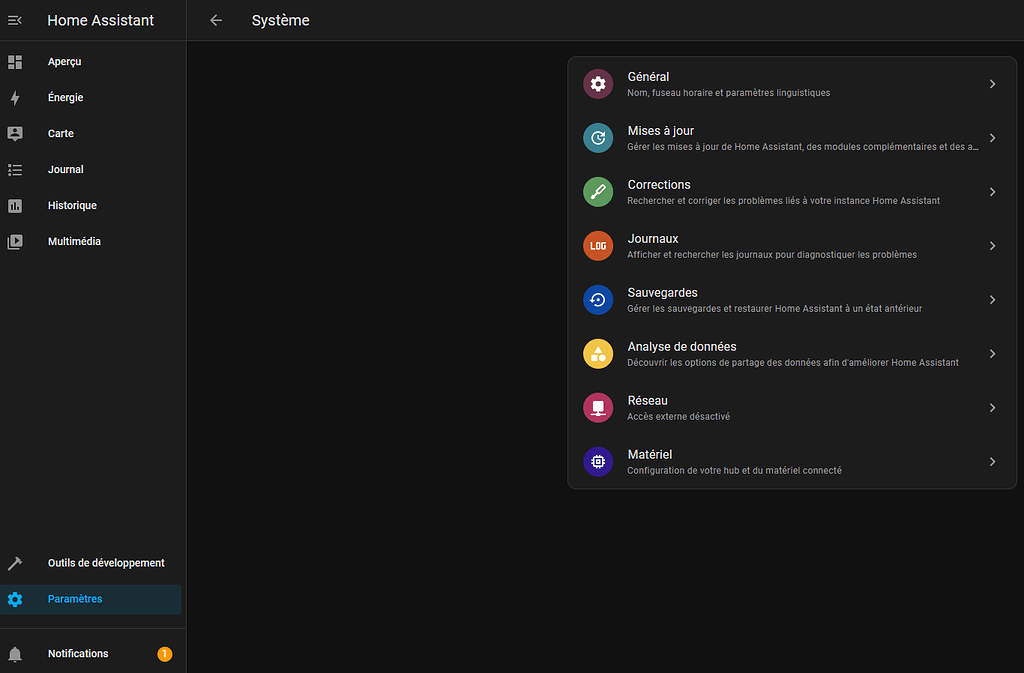Image resolution: width=1024 pixels, height=673 pixels.
Task: Click the orange notification count badge
Action: pos(165,653)
